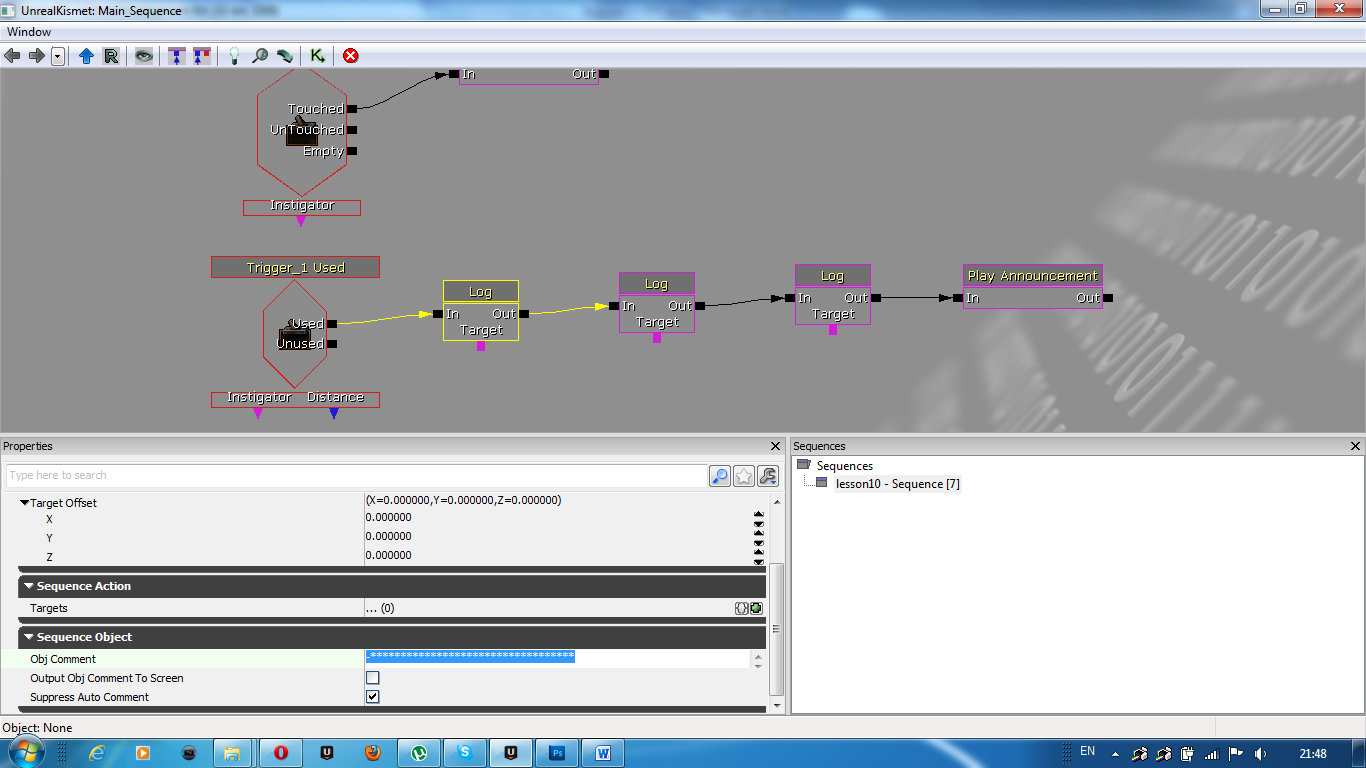This screenshot has width=1366, height=768.
Task: Enable Output Obj Comment To Screen checkbox
Action: (373, 678)
